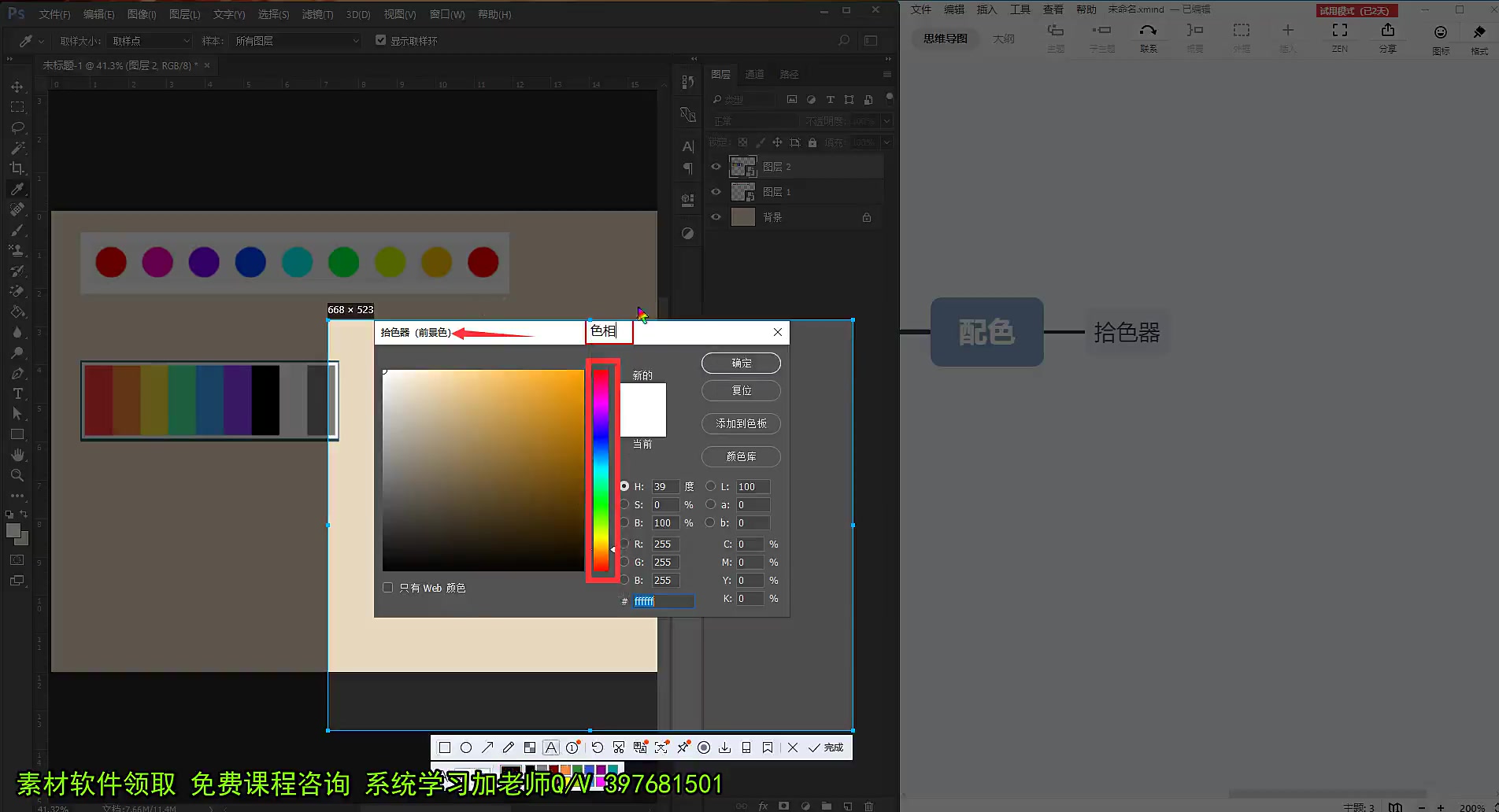Open the 图像(I) menu in Photoshop
1499x812 pixels.
[x=142, y=14]
